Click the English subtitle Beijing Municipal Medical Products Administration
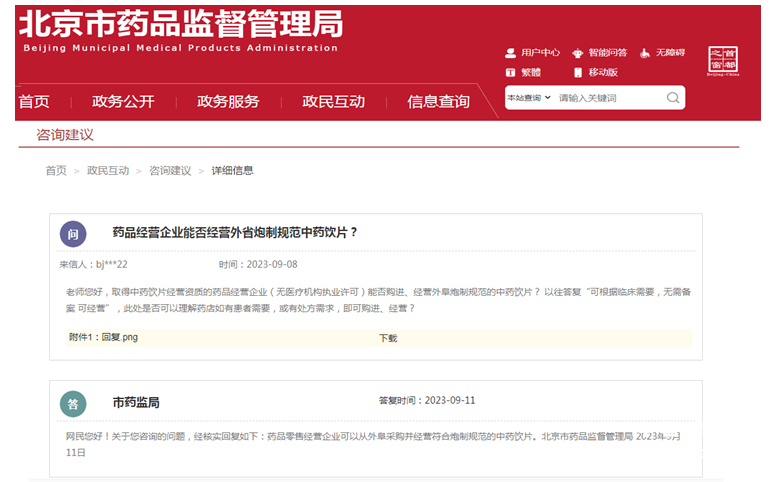This screenshot has width=781, height=482. [x=181, y=48]
